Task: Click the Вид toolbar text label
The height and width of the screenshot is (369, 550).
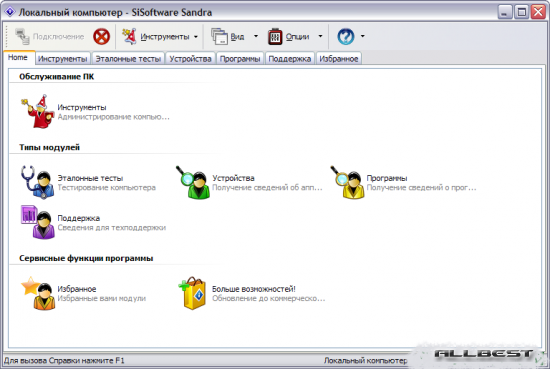Action: click(237, 36)
